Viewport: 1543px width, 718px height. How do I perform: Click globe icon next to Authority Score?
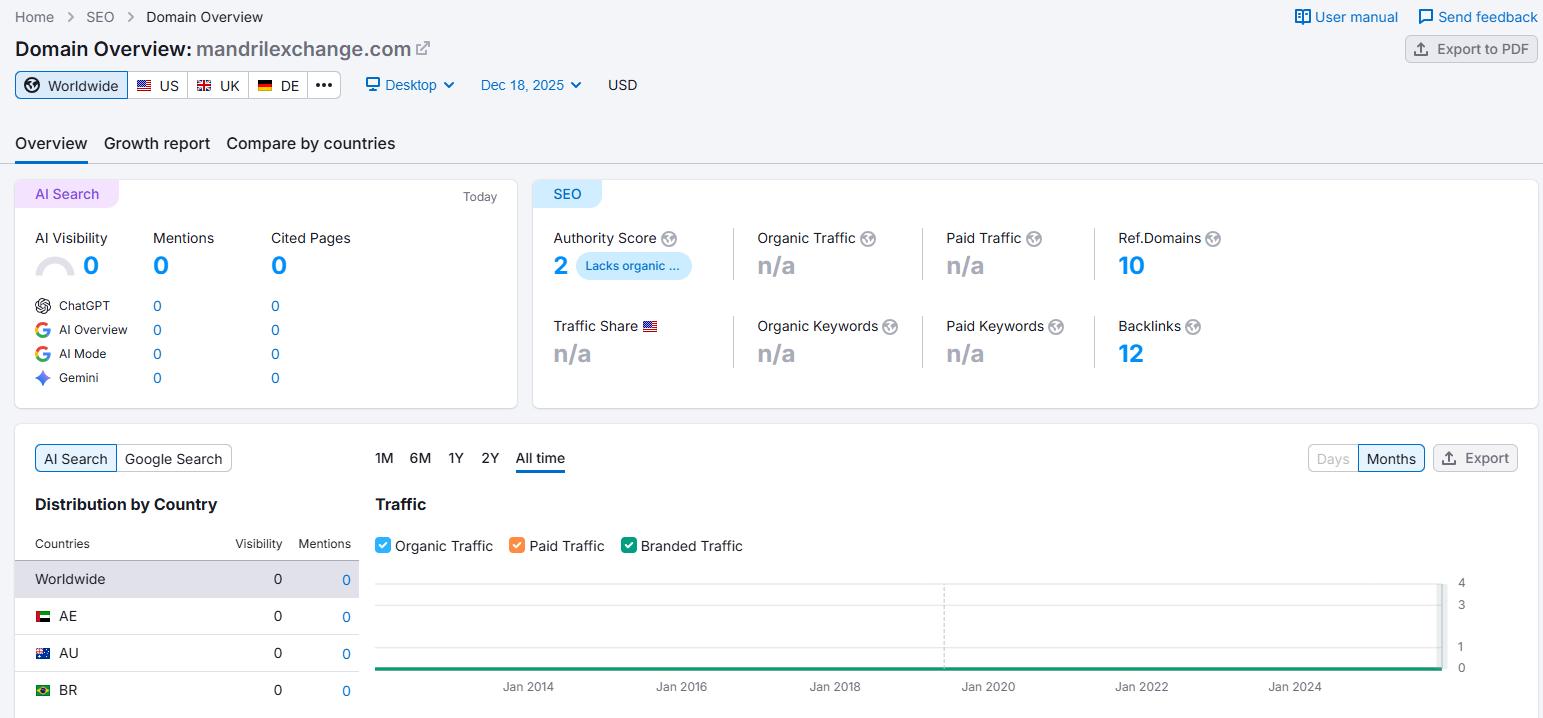click(669, 239)
